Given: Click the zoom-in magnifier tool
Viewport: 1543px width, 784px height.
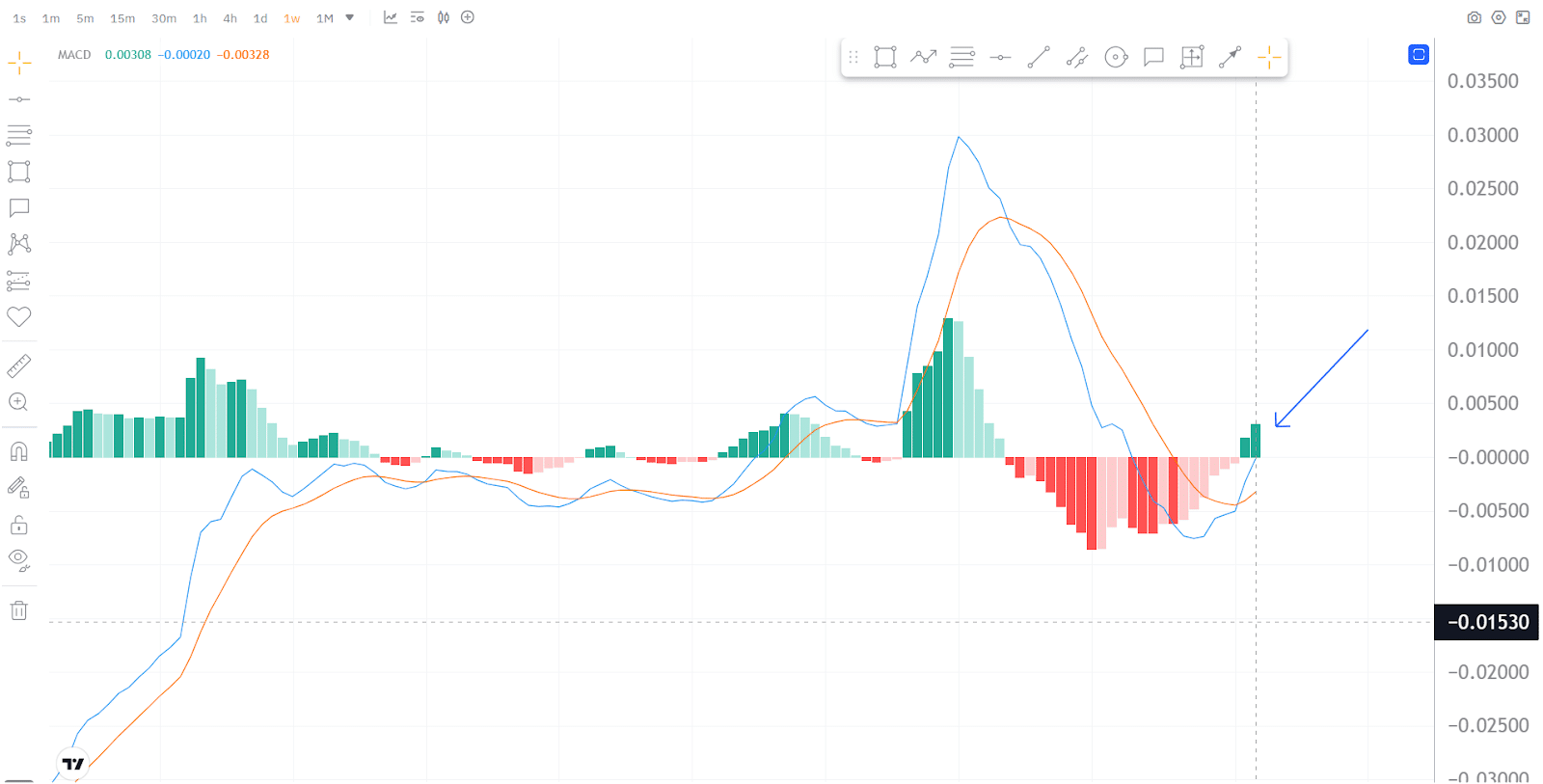Looking at the screenshot, I should (18, 402).
